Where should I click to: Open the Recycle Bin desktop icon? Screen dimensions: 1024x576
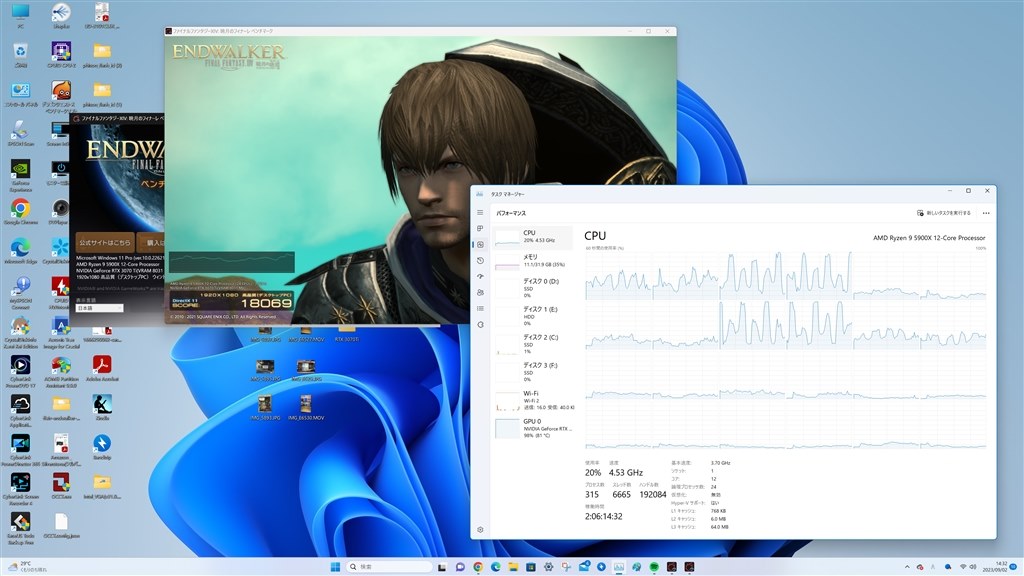pos(20,55)
